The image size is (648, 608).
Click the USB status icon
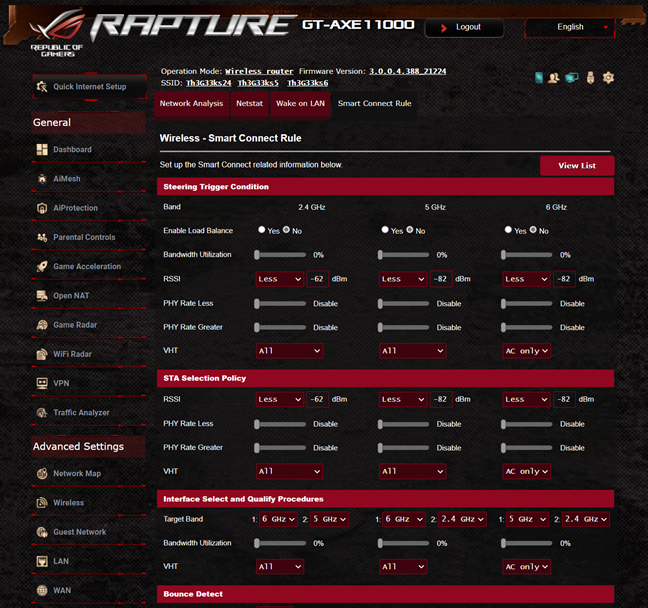point(590,77)
